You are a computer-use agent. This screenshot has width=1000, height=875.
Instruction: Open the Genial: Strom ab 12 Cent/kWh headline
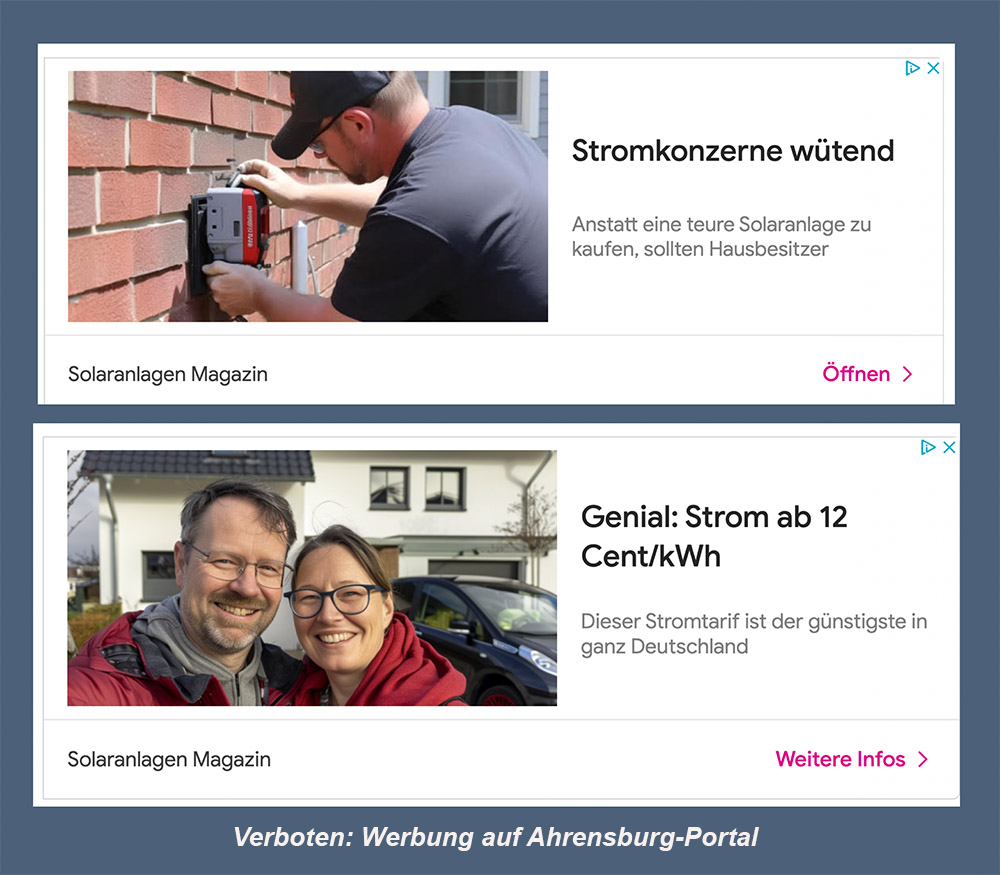[x=714, y=536]
